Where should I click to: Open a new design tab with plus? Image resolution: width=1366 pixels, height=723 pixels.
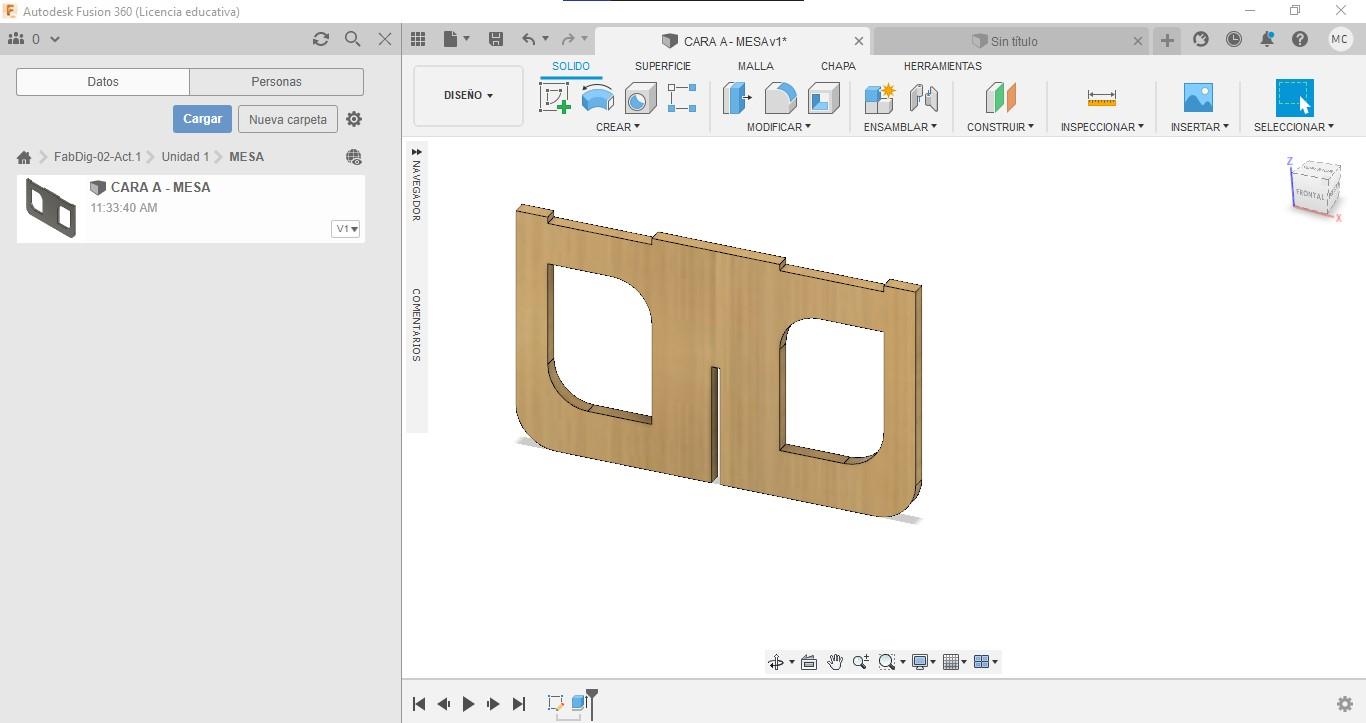coord(1167,40)
